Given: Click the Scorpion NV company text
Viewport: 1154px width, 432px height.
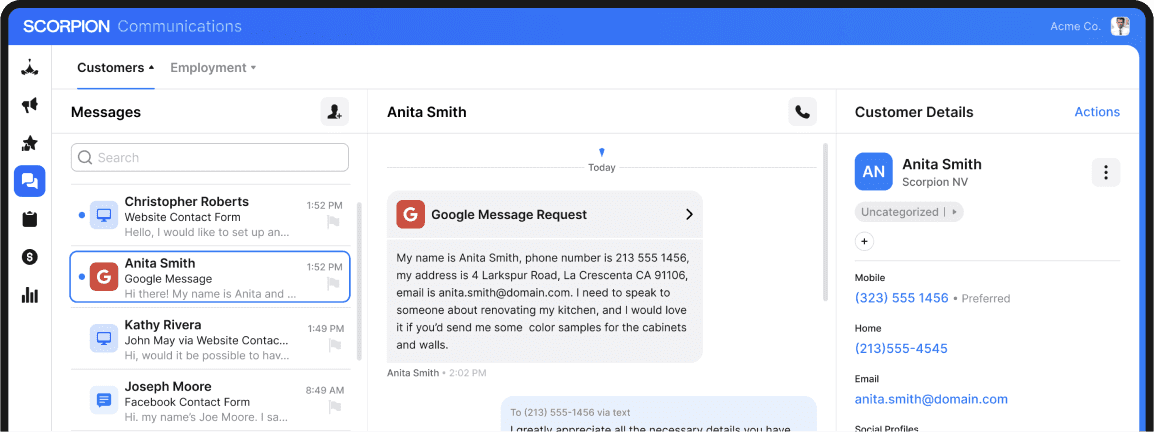Looking at the screenshot, I should pyautogui.click(x=935, y=182).
